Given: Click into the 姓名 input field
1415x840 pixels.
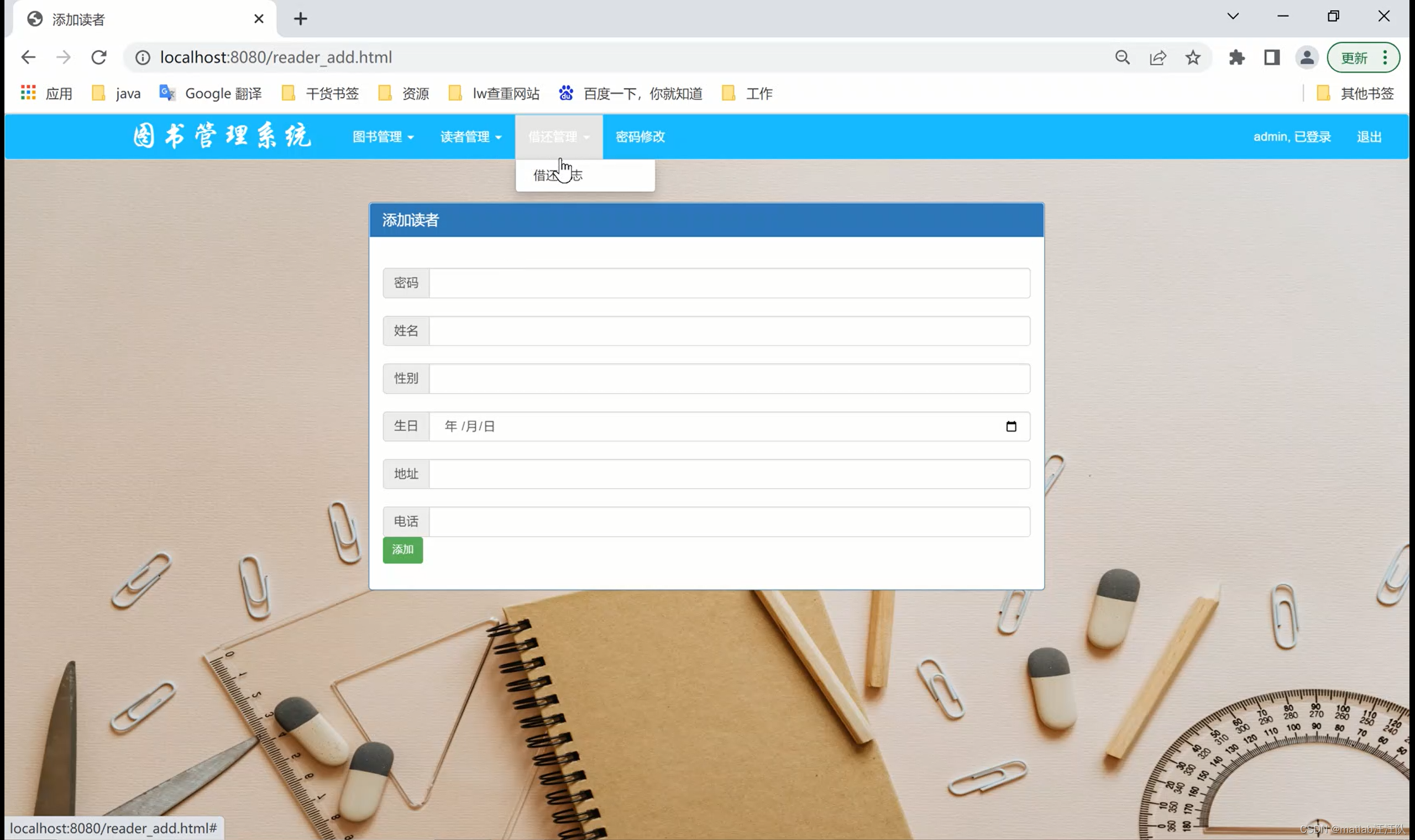Looking at the screenshot, I should 729,330.
